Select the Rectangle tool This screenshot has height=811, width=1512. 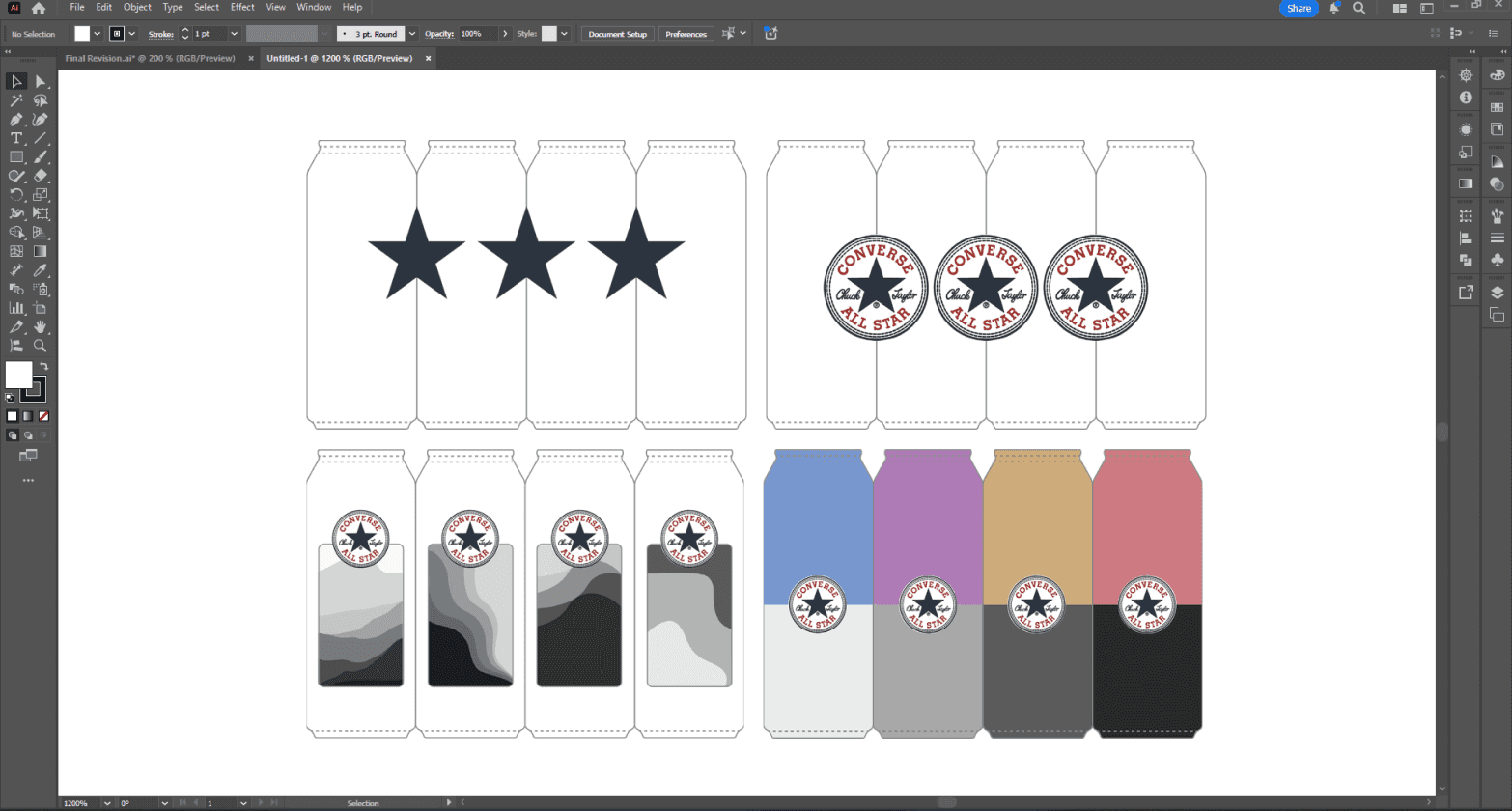click(x=16, y=157)
